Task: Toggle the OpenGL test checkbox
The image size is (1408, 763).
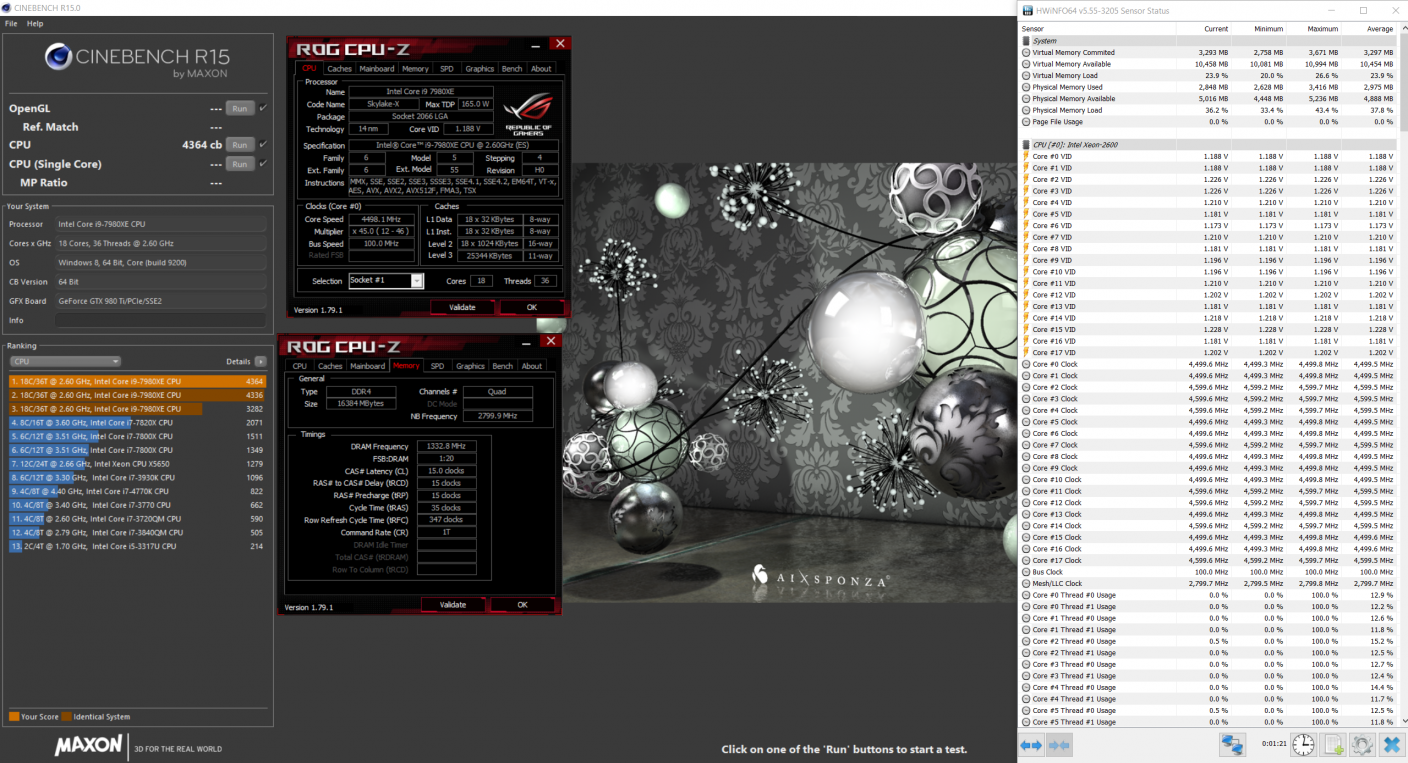Action: click(x=263, y=108)
